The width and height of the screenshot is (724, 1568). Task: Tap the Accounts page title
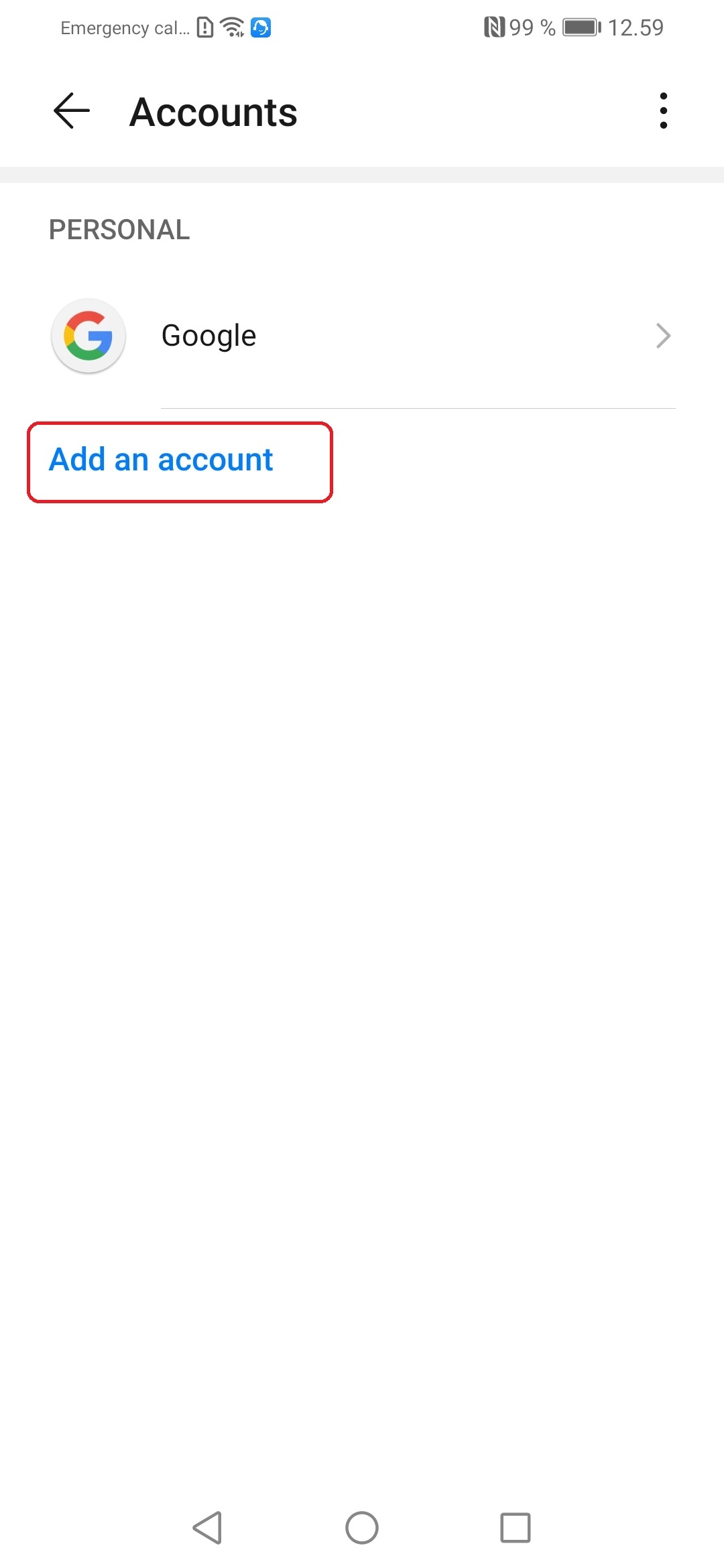click(213, 112)
